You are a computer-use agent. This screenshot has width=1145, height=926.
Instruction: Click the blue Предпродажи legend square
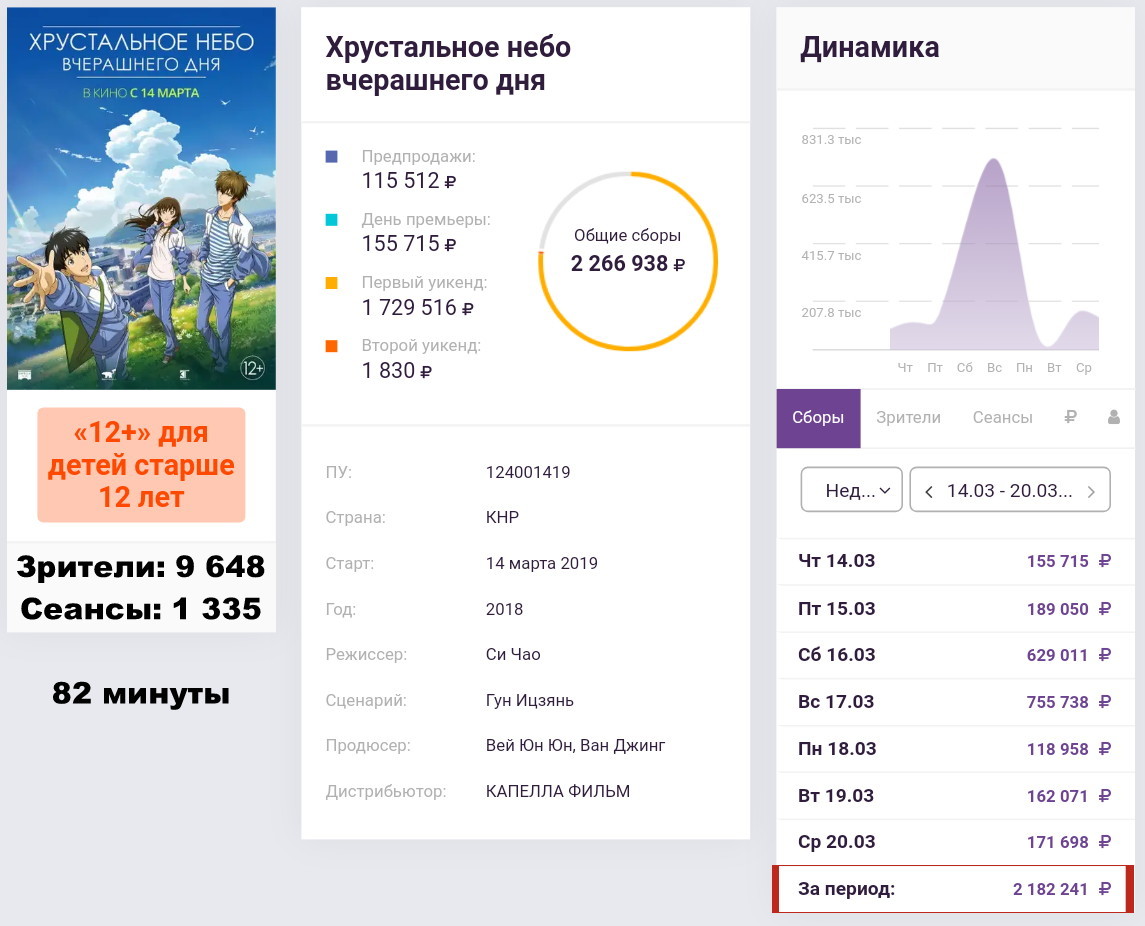[x=332, y=157]
